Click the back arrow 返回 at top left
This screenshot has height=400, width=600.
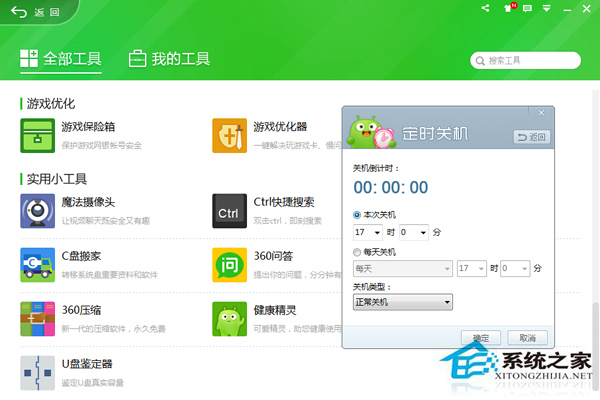click(36, 12)
